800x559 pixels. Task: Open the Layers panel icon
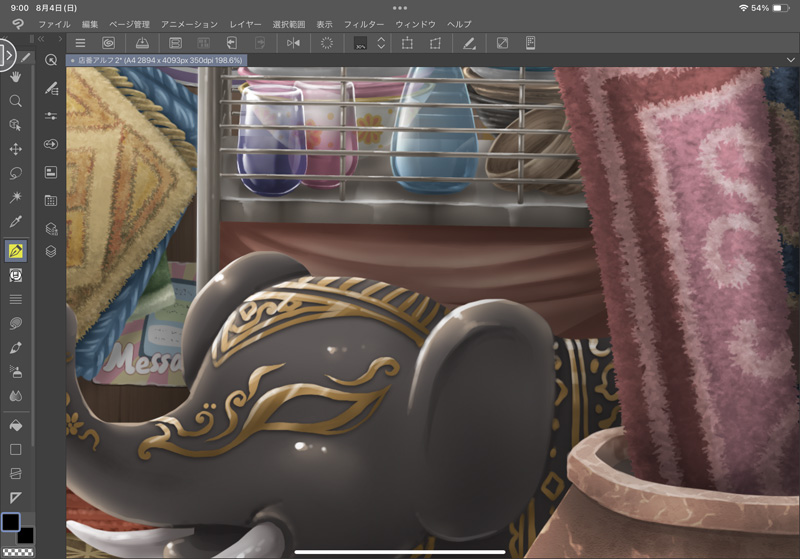(x=51, y=252)
